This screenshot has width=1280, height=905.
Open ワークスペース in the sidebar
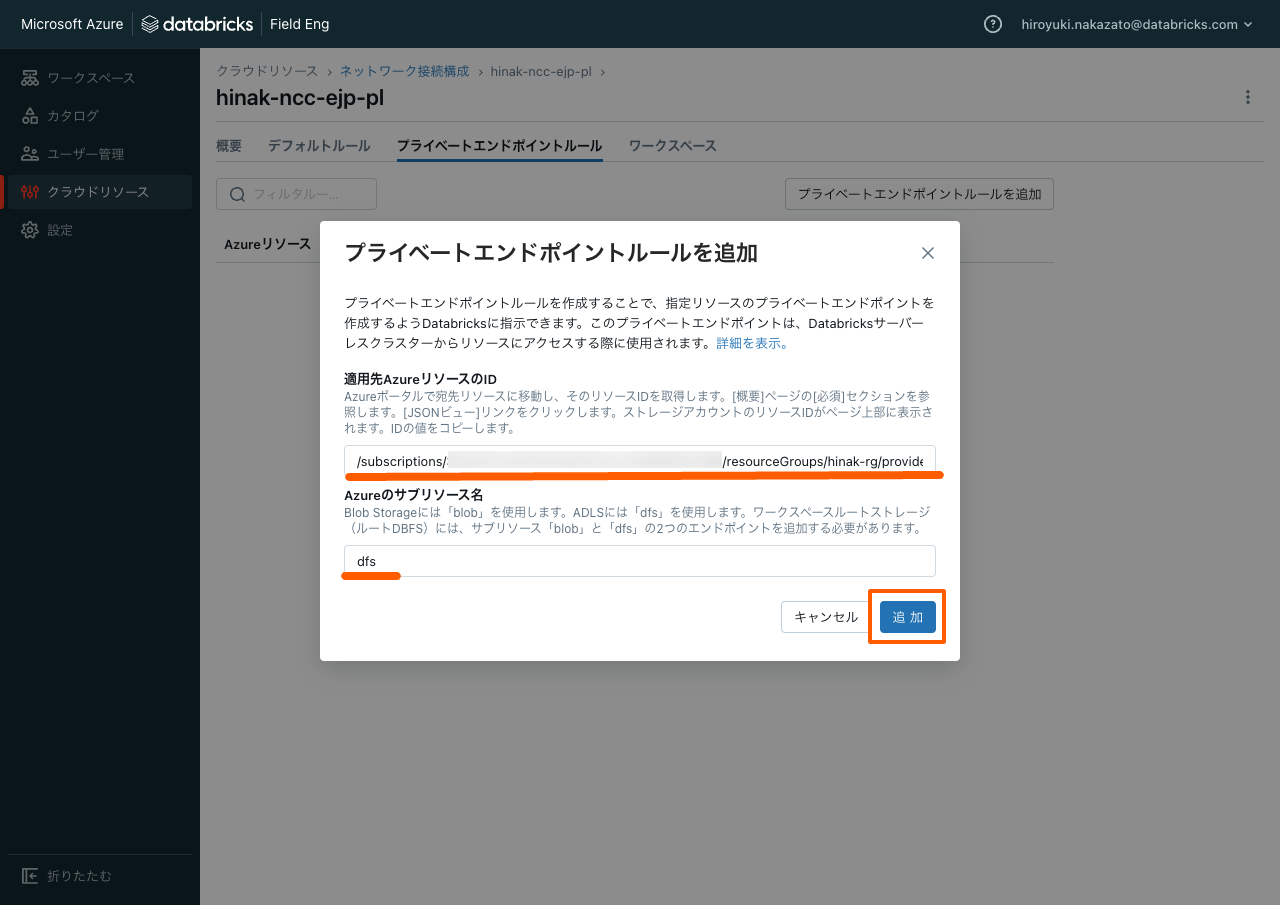91,78
